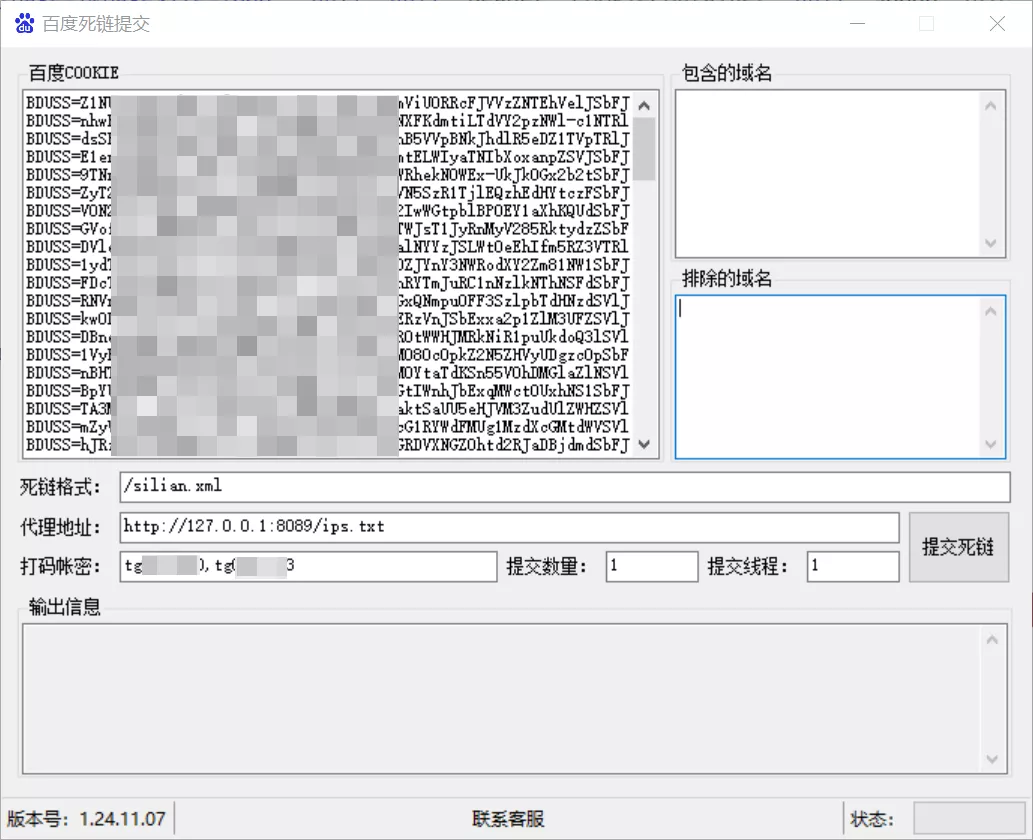Screen dimensions: 1033x840
Task: Click the 包含的域名 scrollbar down arrow
Action: (990, 243)
